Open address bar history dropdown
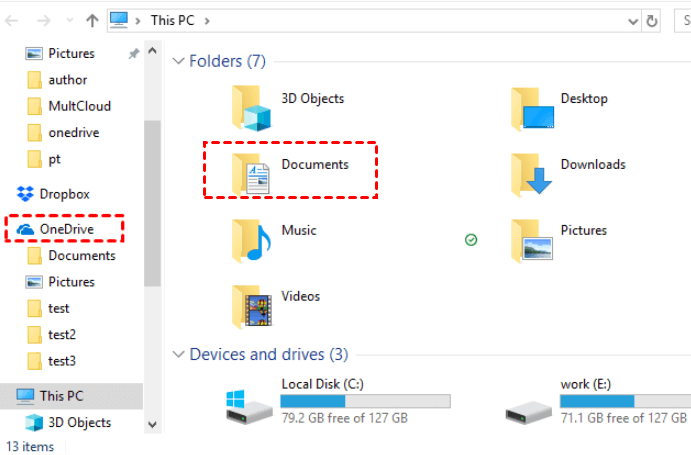 pyautogui.click(x=632, y=20)
